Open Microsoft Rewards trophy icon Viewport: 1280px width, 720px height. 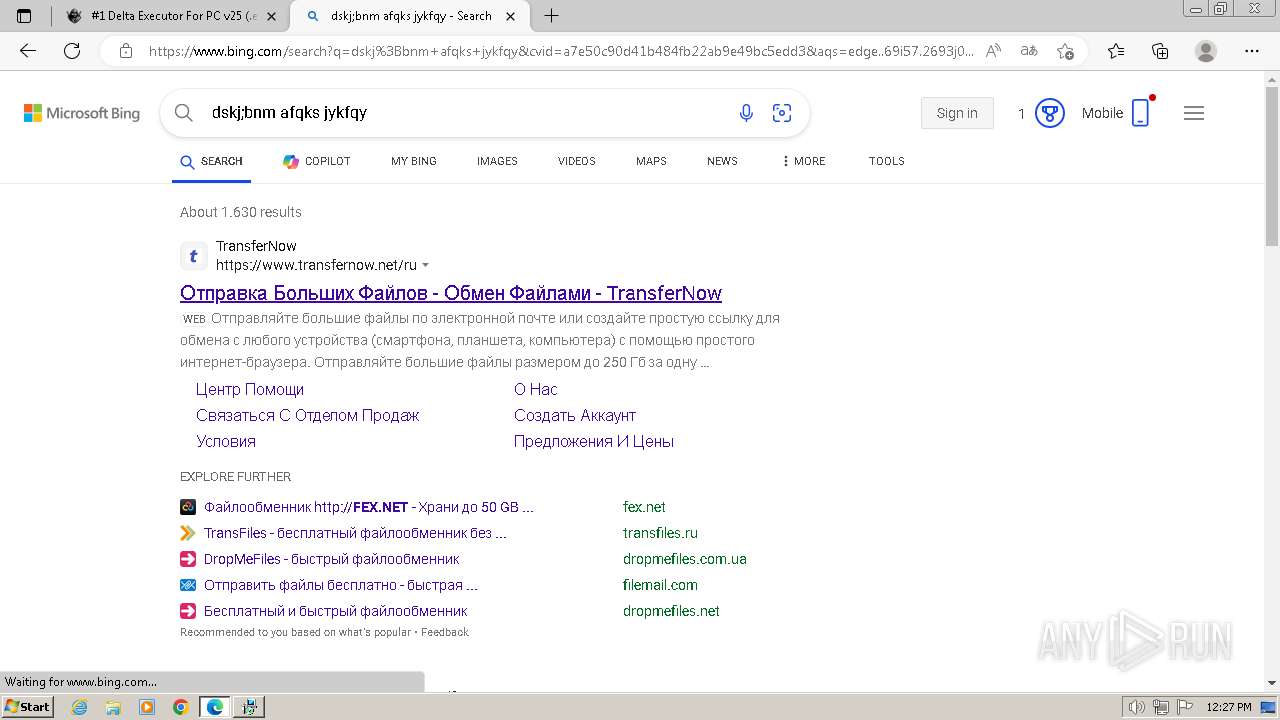click(x=1049, y=113)
